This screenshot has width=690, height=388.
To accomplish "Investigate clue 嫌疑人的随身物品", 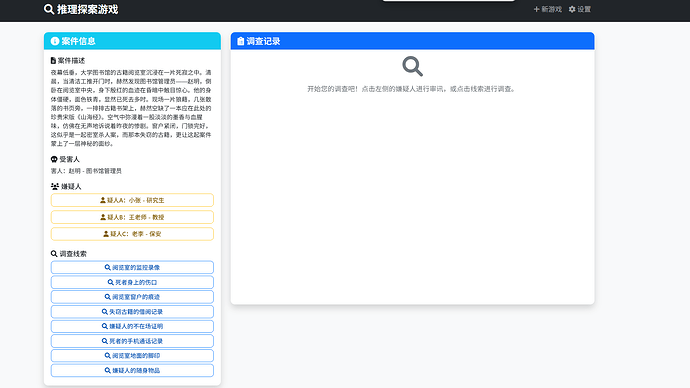I will click(132, 370).
